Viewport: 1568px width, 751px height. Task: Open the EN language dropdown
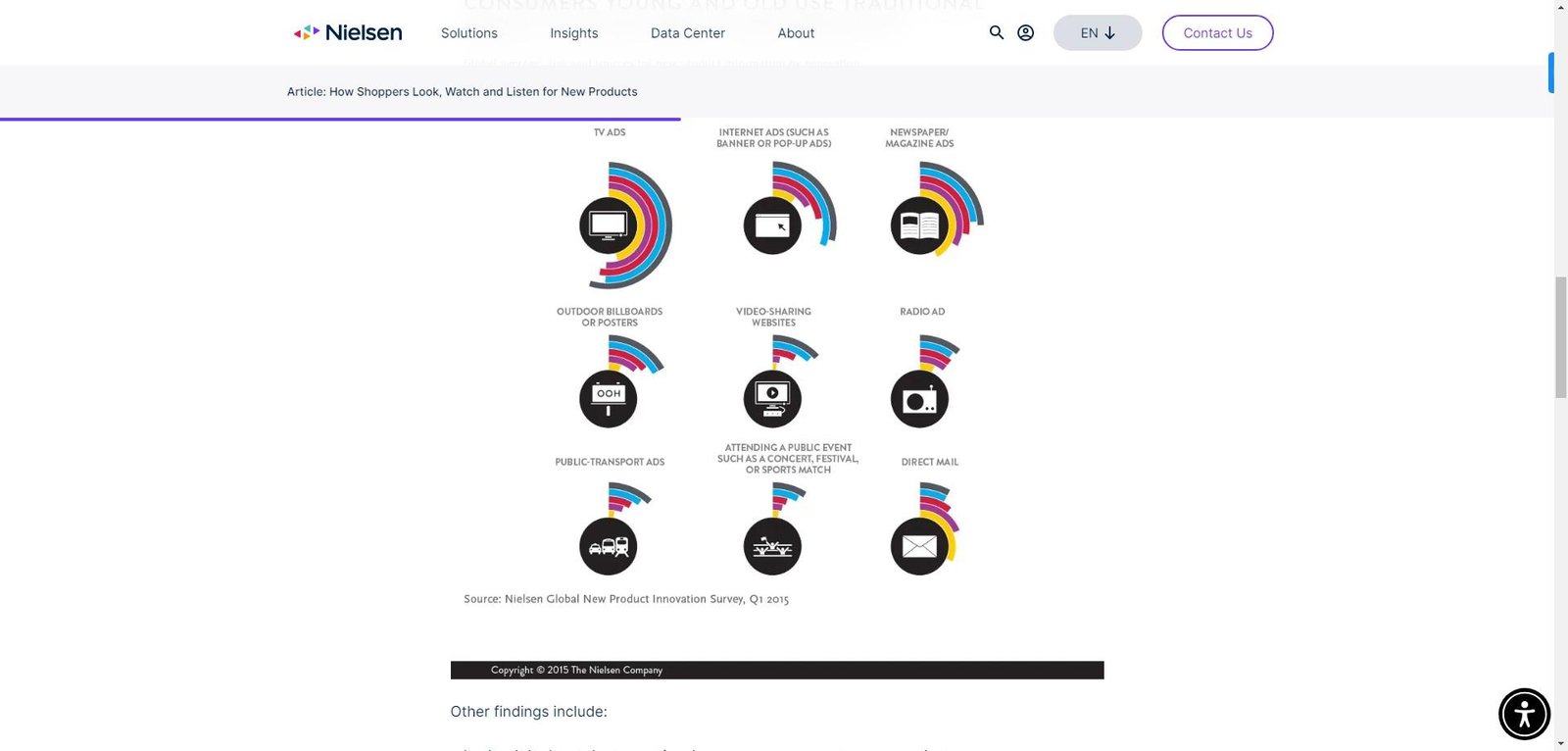click(1098, 32)
